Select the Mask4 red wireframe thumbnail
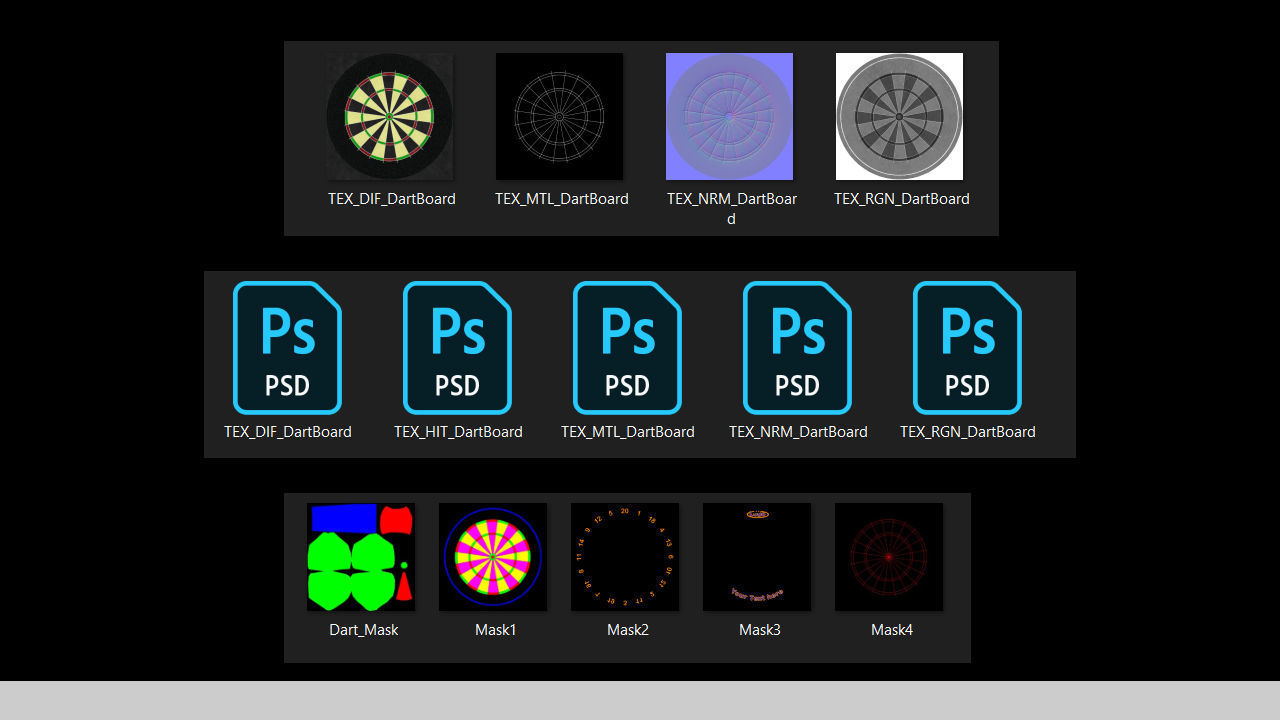 (x=889, y=557)
